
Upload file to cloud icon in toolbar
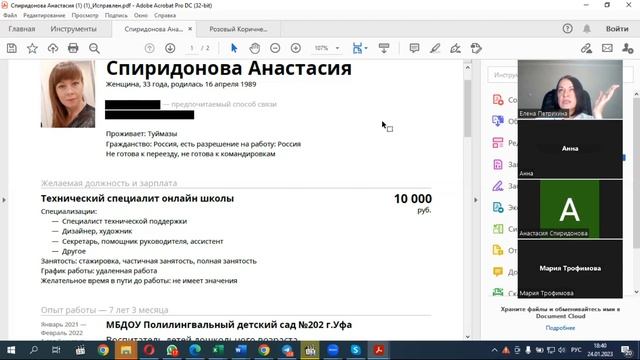[53, 48]
